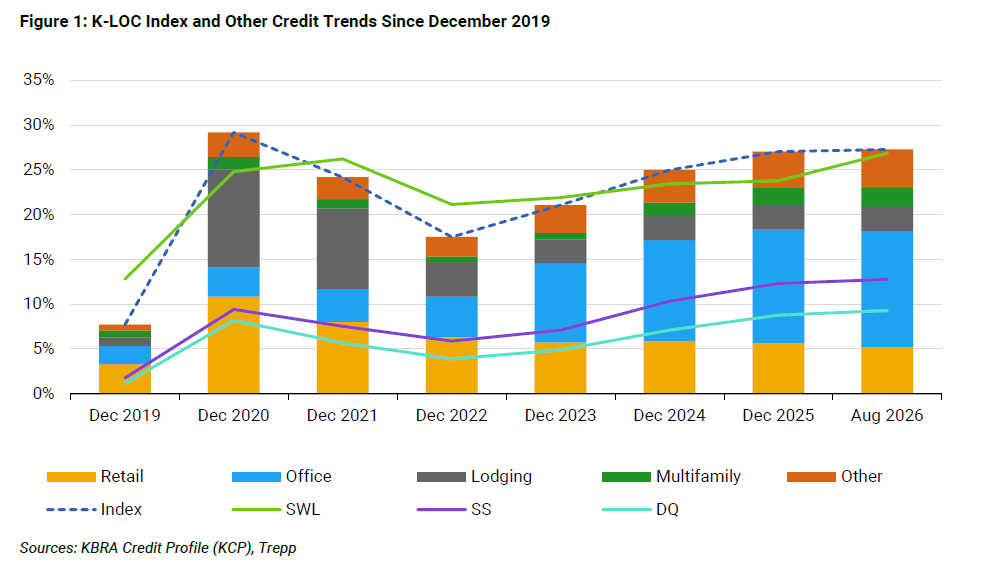
Task: Select the "0%" y-axis label
Action: tap(43, 394)
